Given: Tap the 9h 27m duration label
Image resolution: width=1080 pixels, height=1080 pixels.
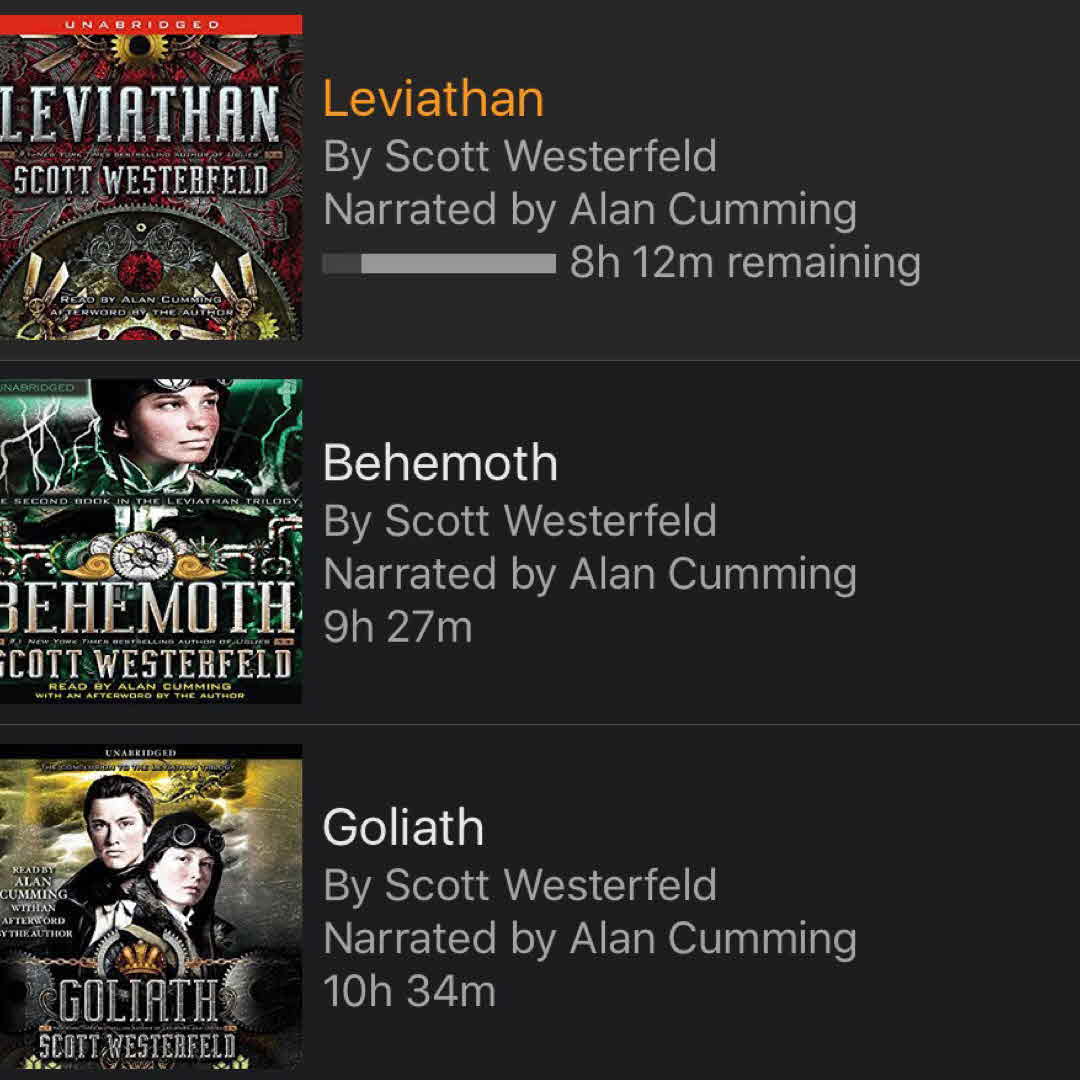Looking at the screenshot, I should (x=397, y=627).
